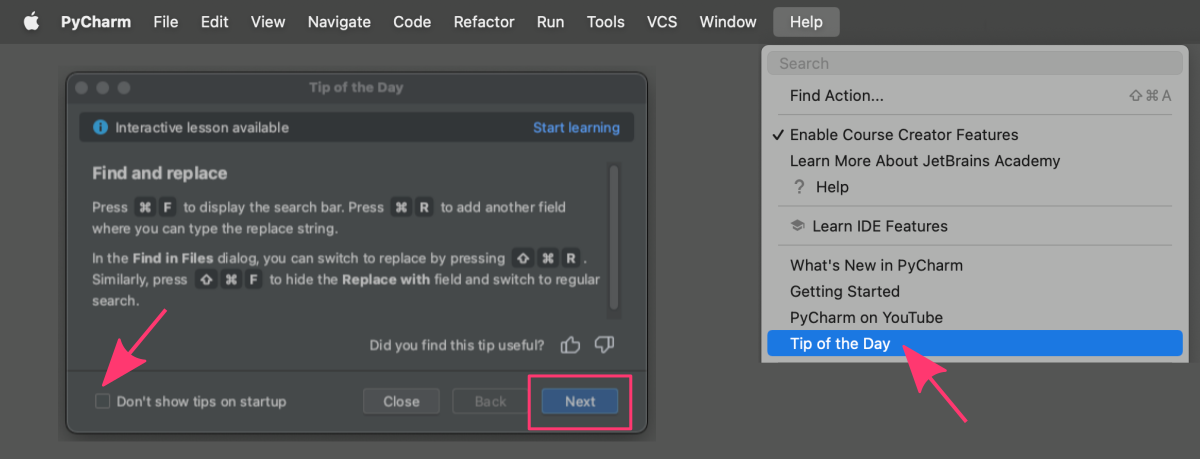Click the question mark Help icon
This screenshot has width=1200, height=459.
[x=799, y=187]
